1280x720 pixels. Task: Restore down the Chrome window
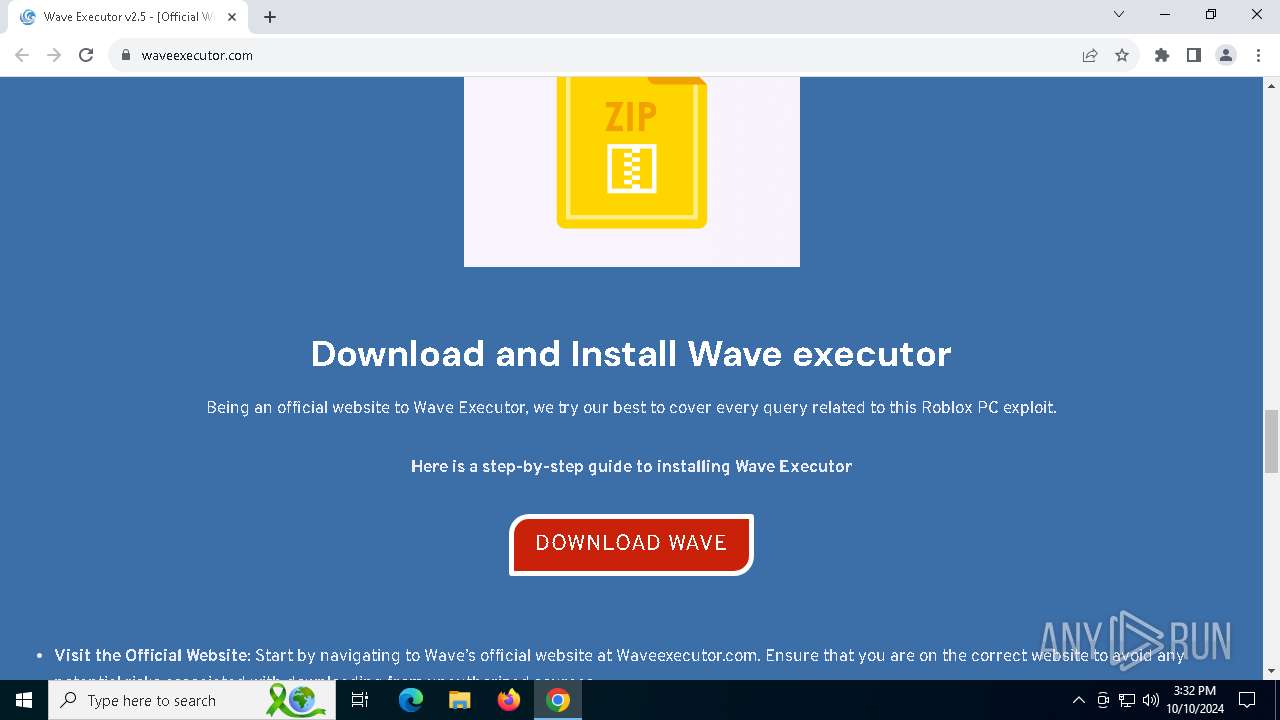(x=1211, y=15)
